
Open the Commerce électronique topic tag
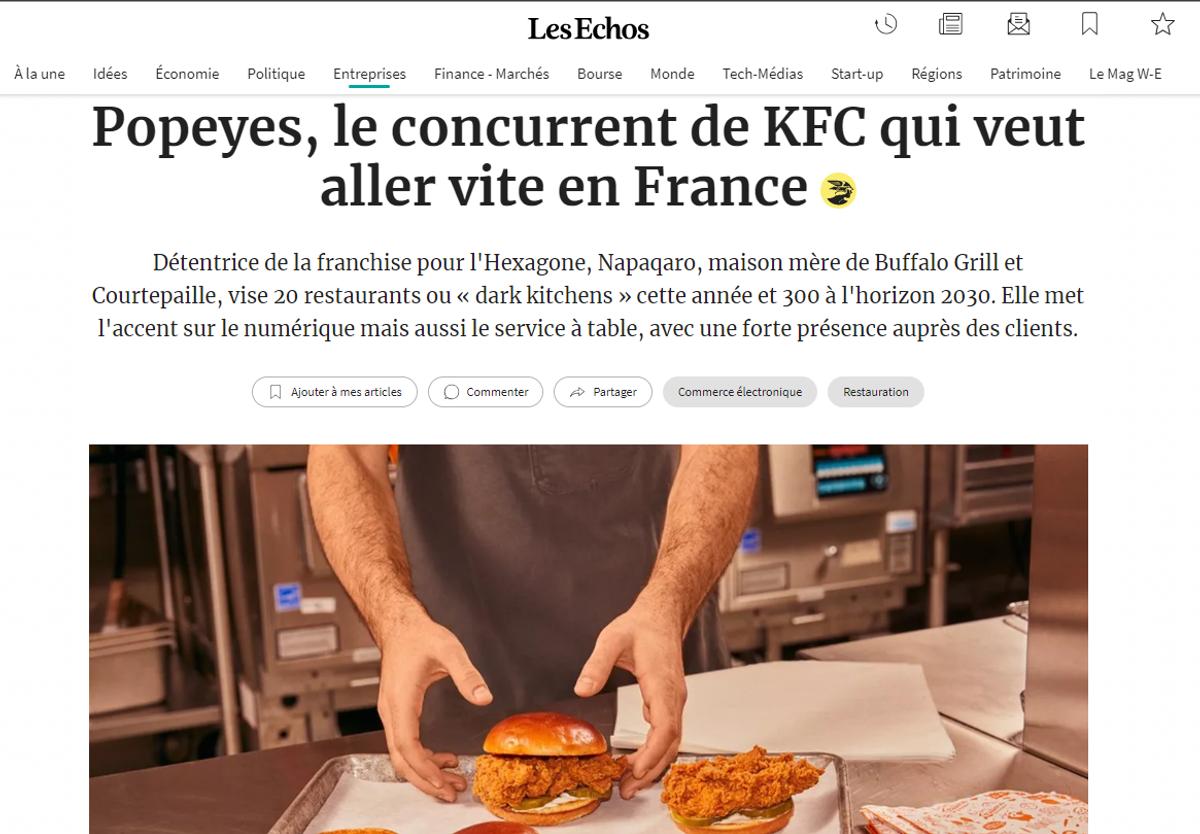740,392
